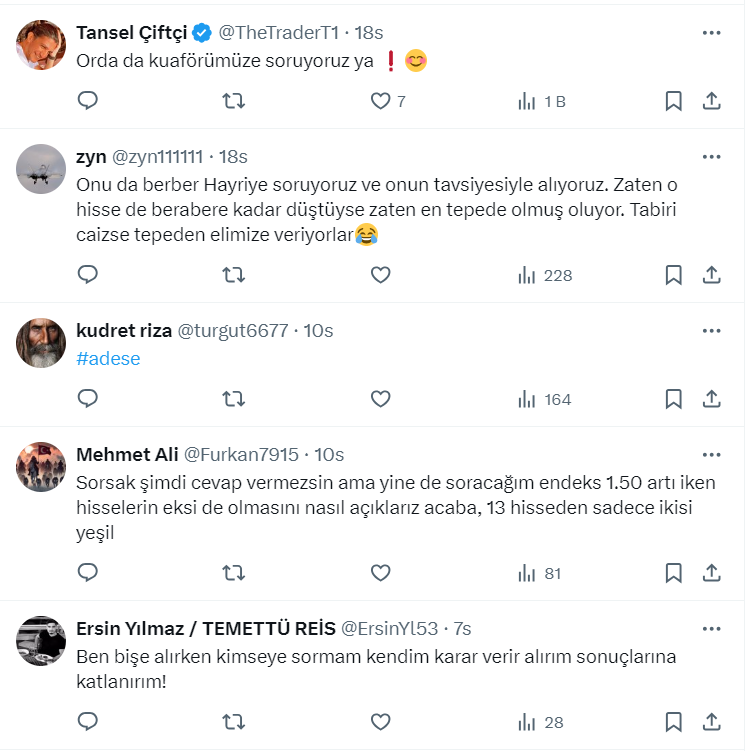Click kudret riza's profile avatar
Screen dimensions: 748x751
click(41, 343)
